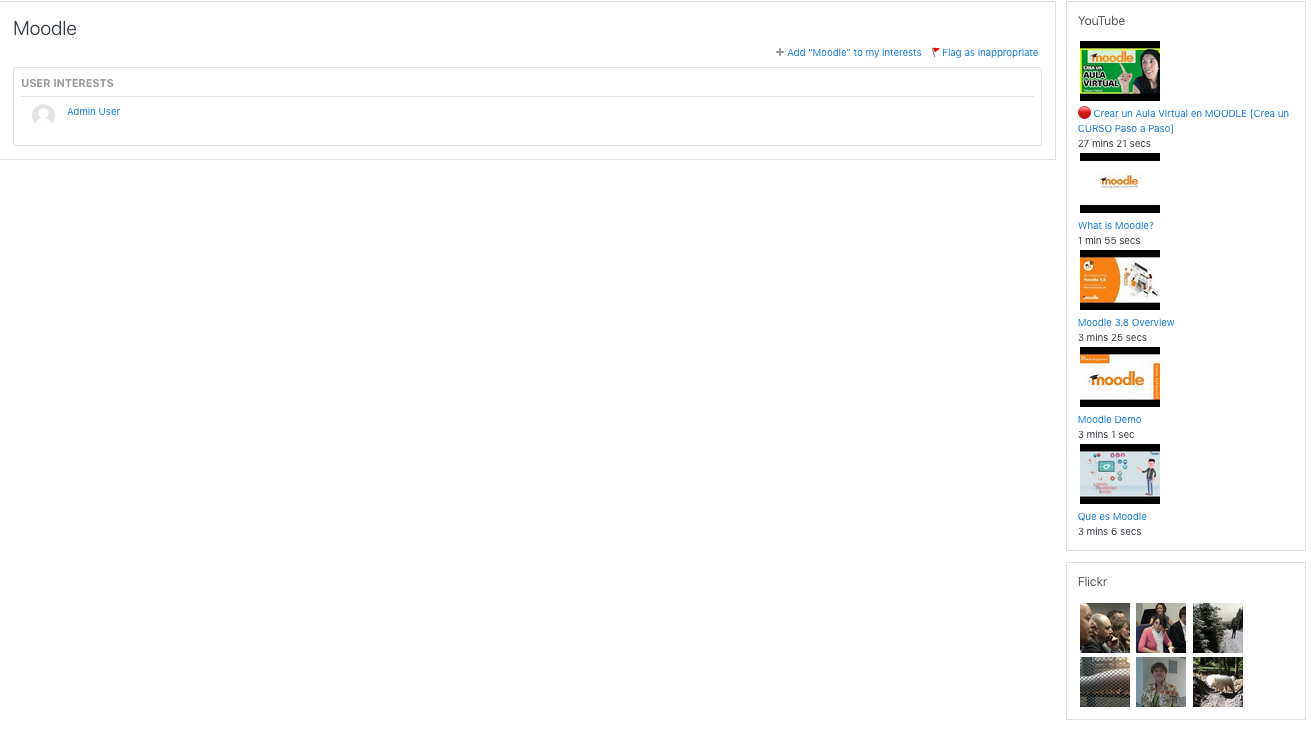Add "Moodle" to my interests
Viewport: 1311px width, 733px height.
pos(854,53)
